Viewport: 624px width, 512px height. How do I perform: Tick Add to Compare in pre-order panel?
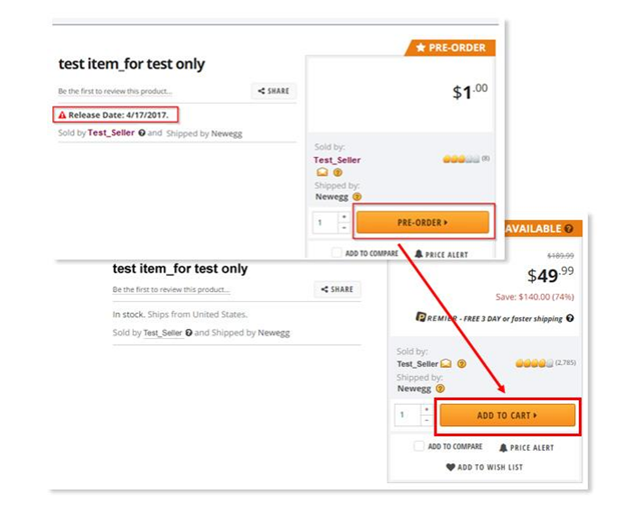[338, 253]
